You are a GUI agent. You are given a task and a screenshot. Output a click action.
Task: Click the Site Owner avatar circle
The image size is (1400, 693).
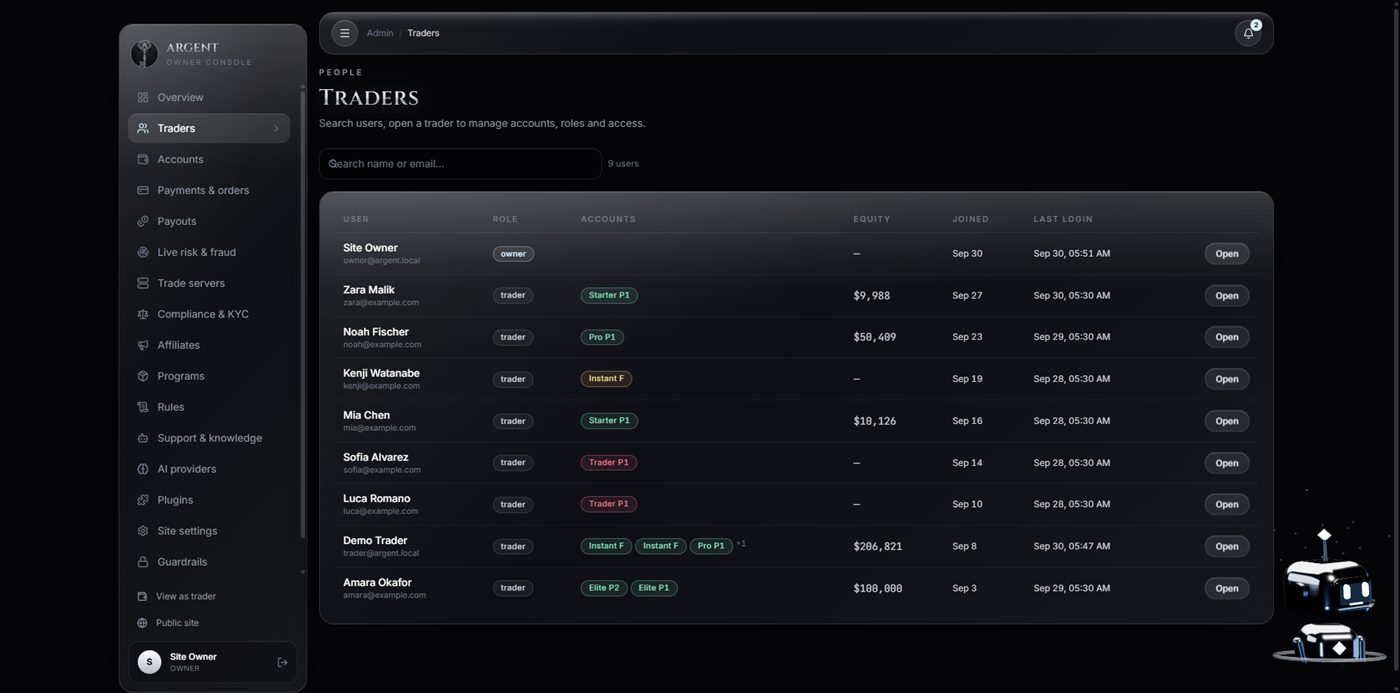[x=149, y=662]
